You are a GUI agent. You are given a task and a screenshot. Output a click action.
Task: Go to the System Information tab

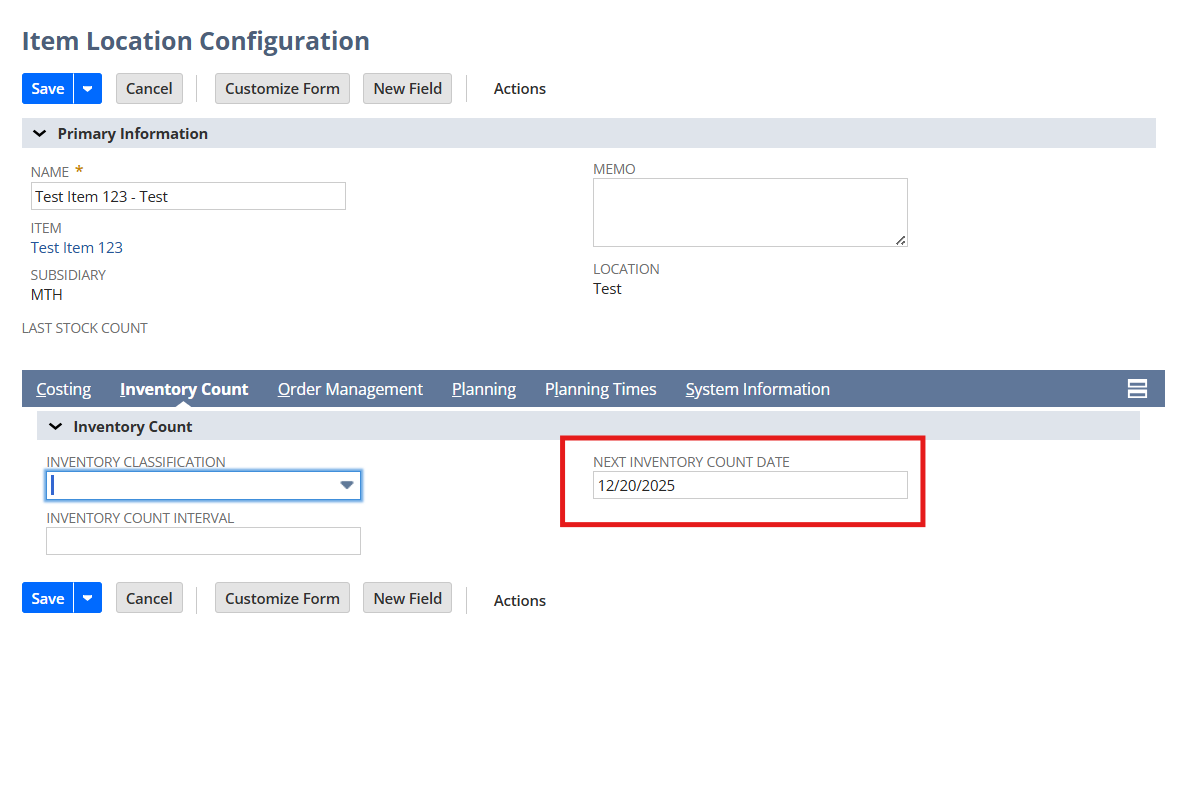click(x=757, y=389)
